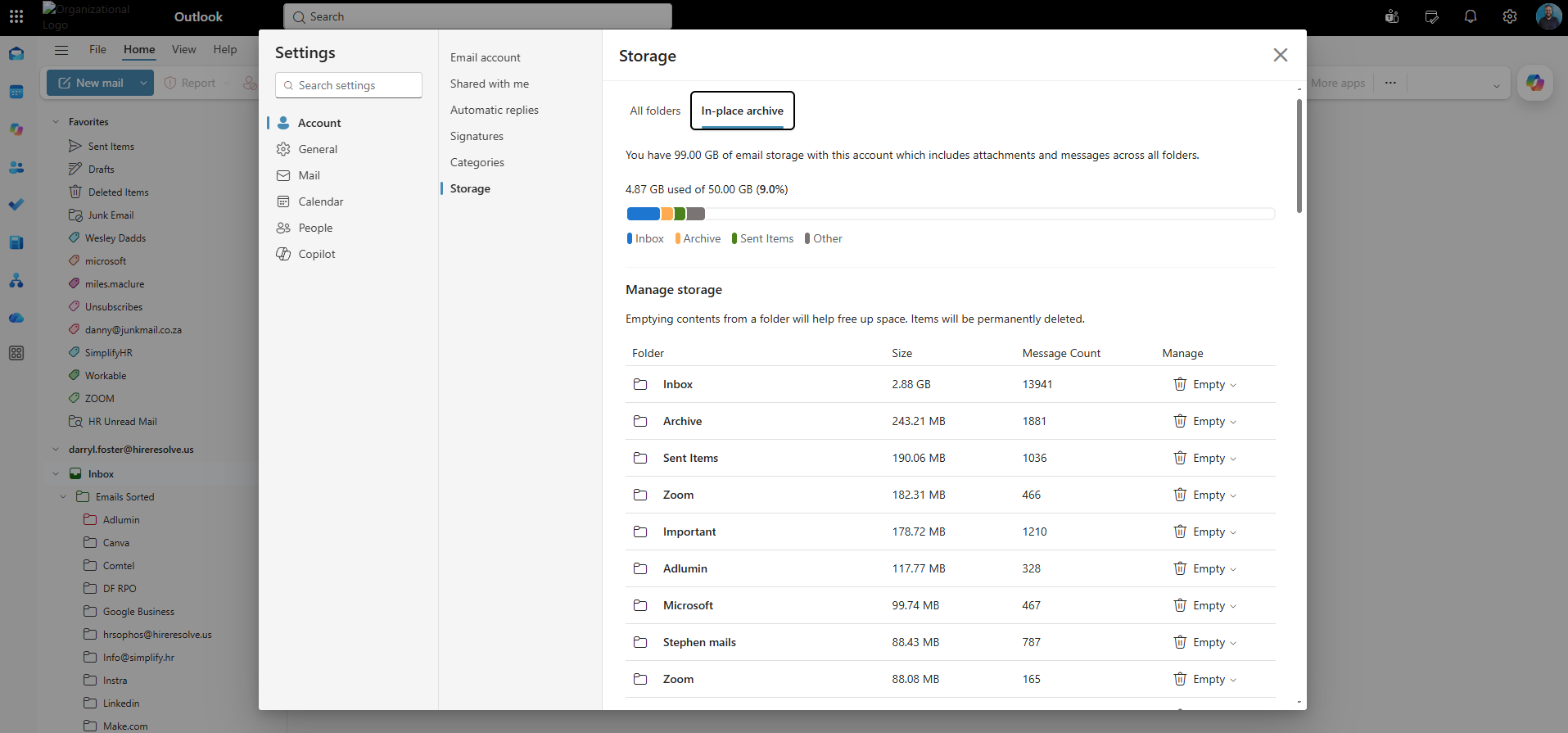Screen dimensions: 1568x733
Task: Open the app launcher waffle icon
Action: (16, 16)
